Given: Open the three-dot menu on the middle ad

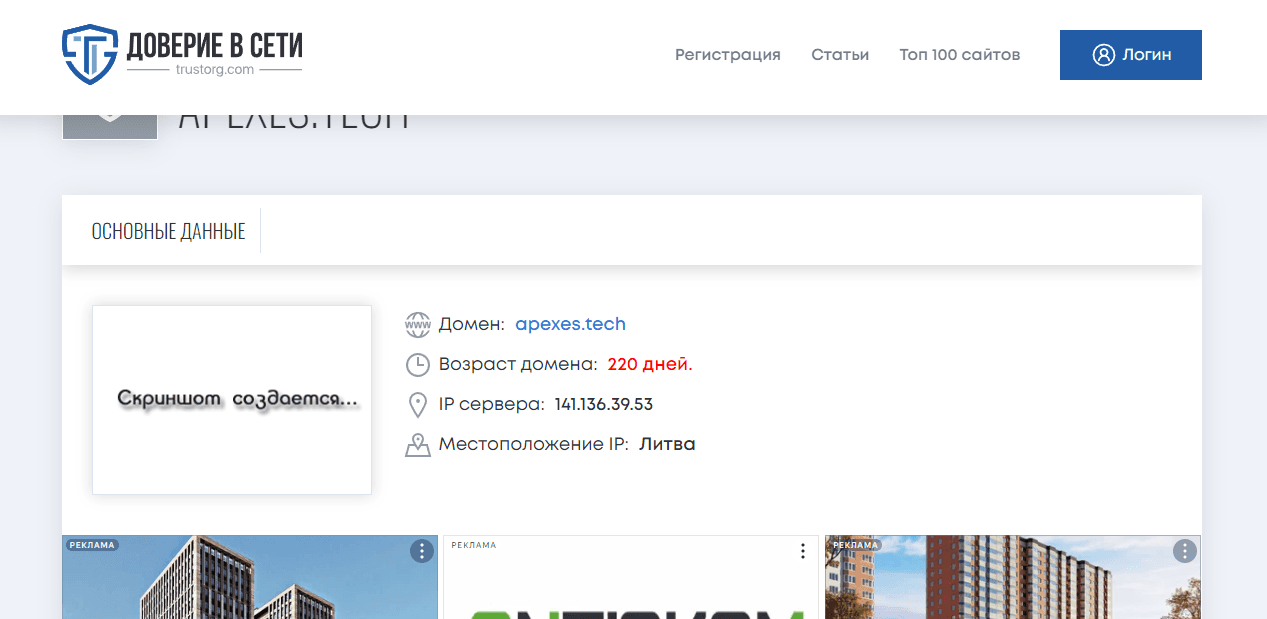Looking at the screenshot, I should point(802,550).
